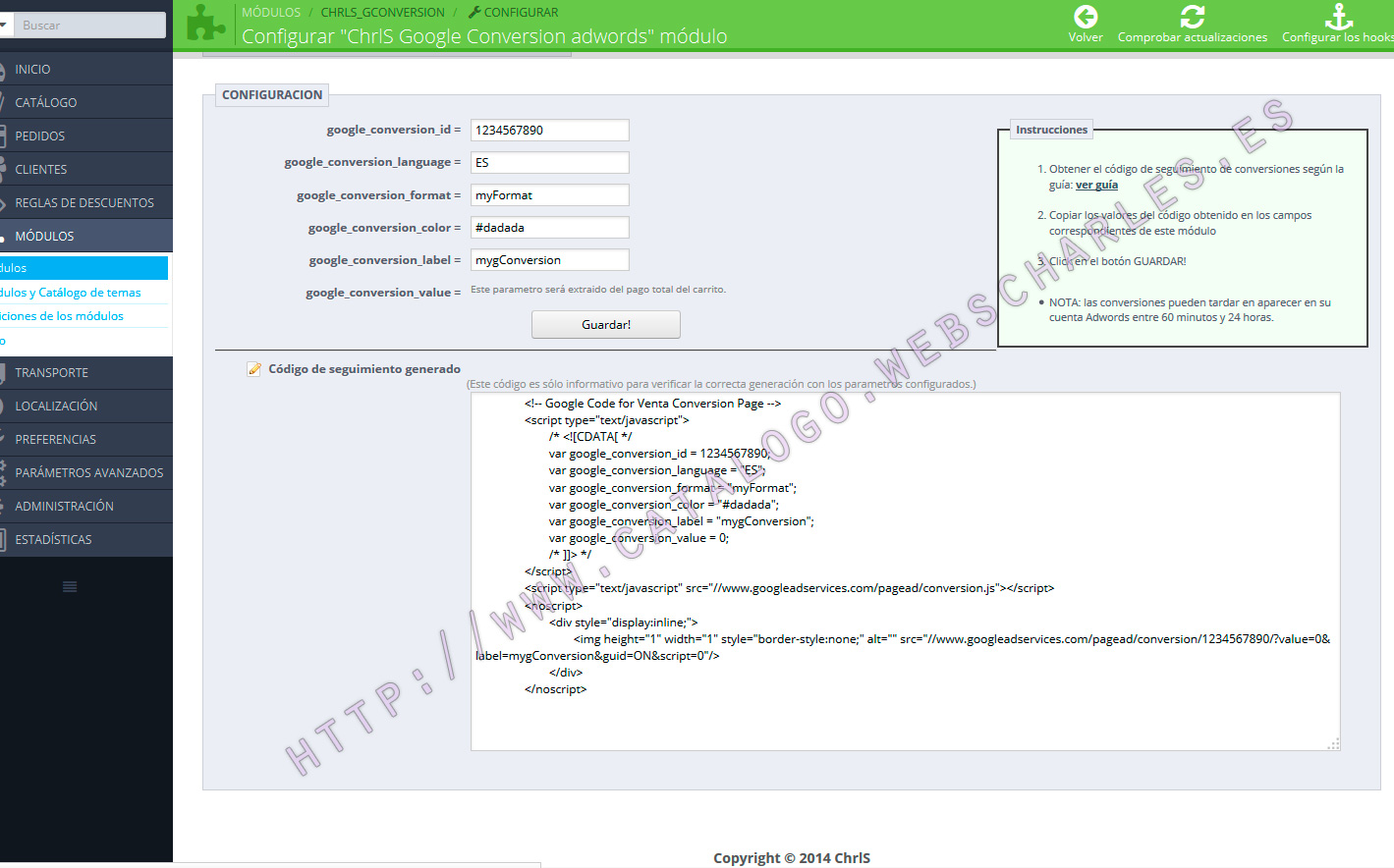1394x868 pixels.
Task: Click CHRLS_GCONVERSION breadcrumb link
Action: click(382, 12)
